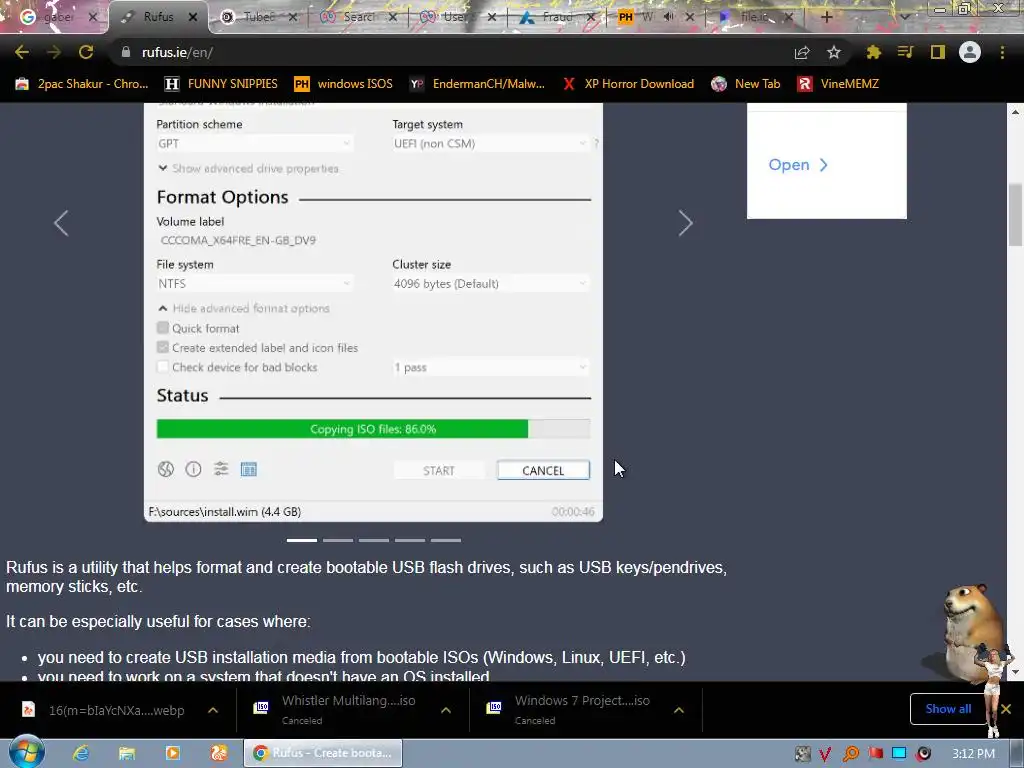Screen dimensions: 1024x768
Task: Open the bad blocks 1 pass dropdown
Action: (x=490, y=367)
